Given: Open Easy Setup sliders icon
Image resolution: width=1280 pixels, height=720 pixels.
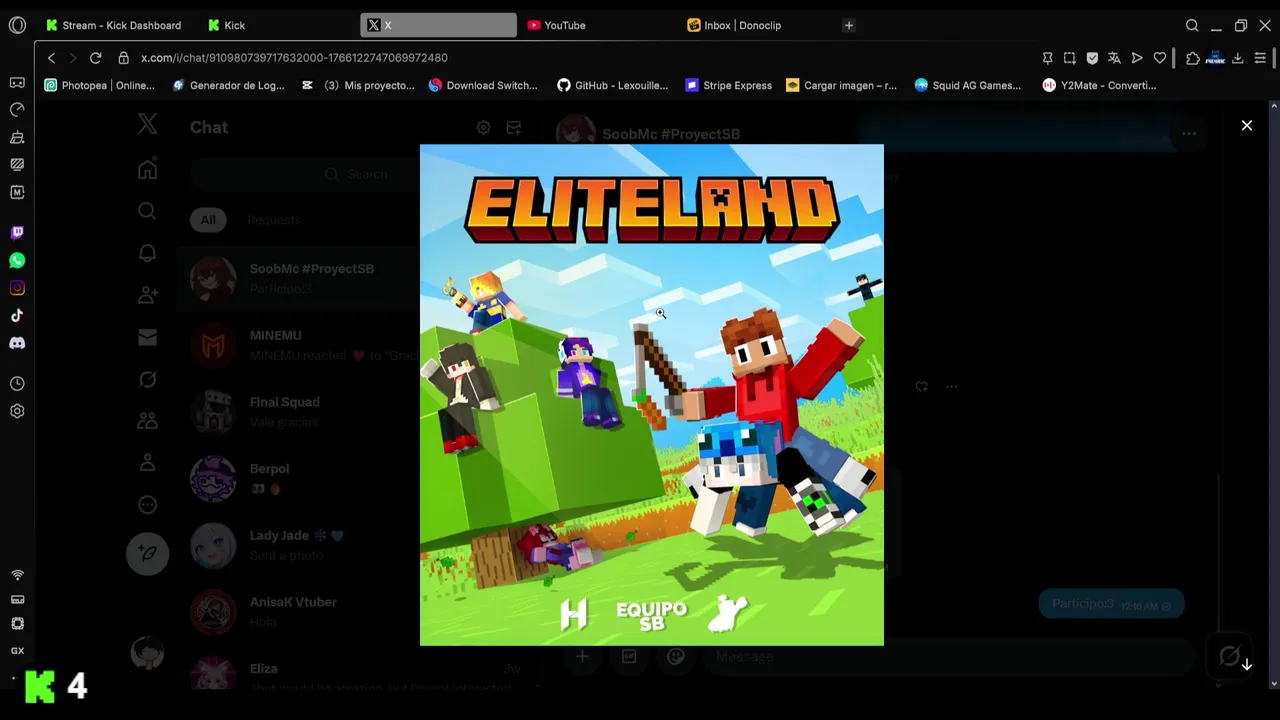Looking at the screenshot, I should coord(1260,58).
